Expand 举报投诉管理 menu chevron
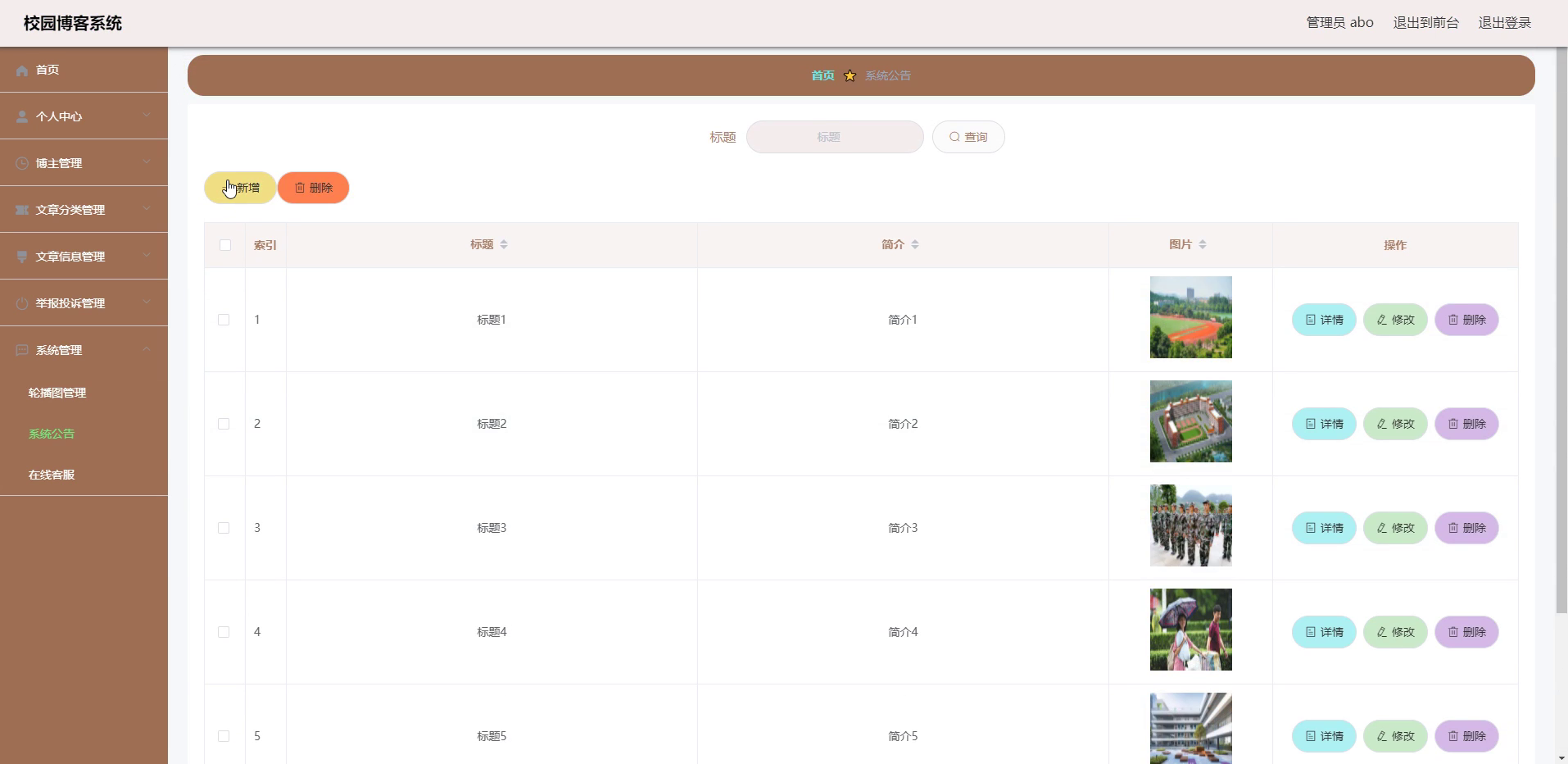Viewport: 1568px width, 764px height. click(146, 302)
